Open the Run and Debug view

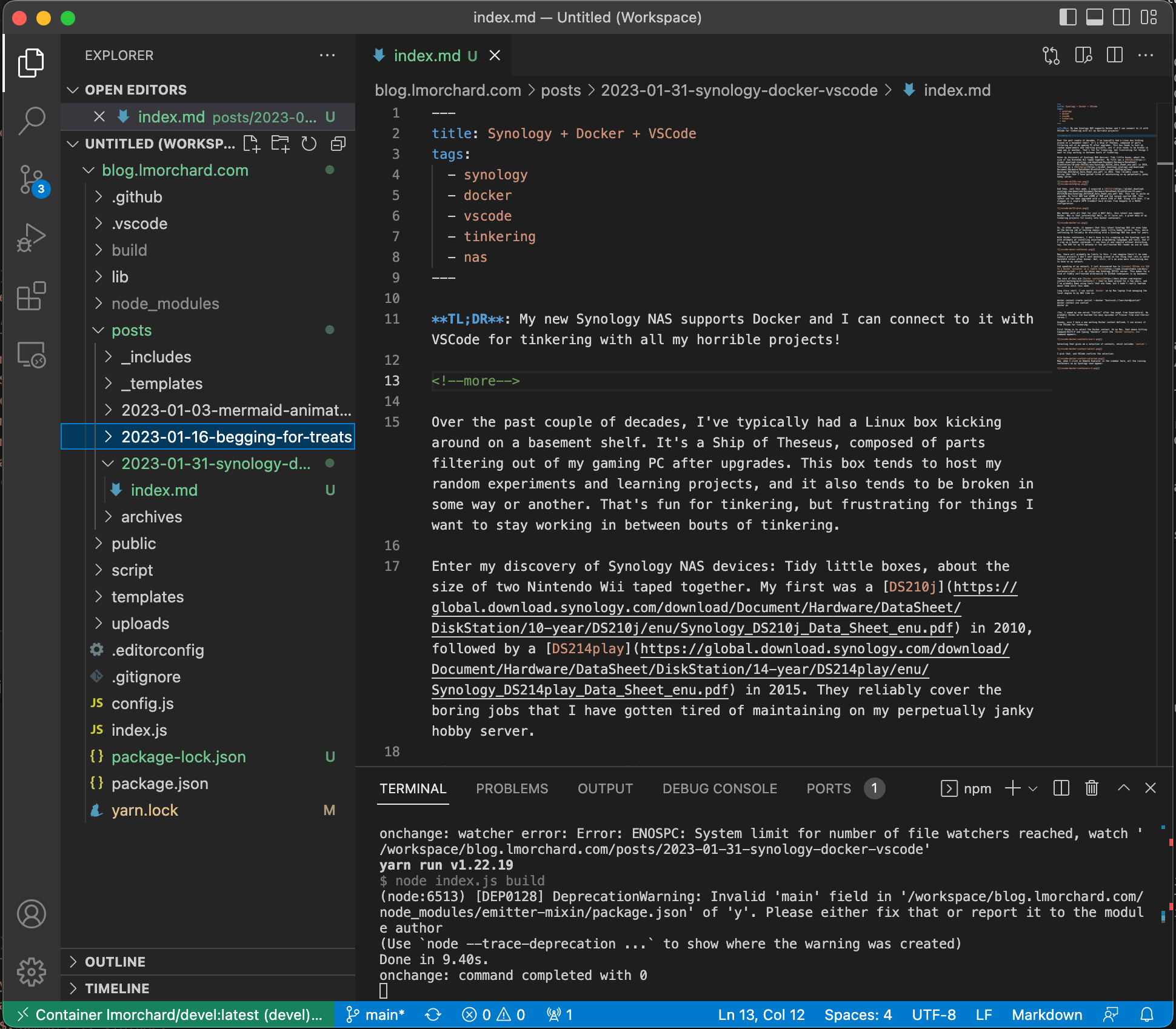[x=31, y=238]
